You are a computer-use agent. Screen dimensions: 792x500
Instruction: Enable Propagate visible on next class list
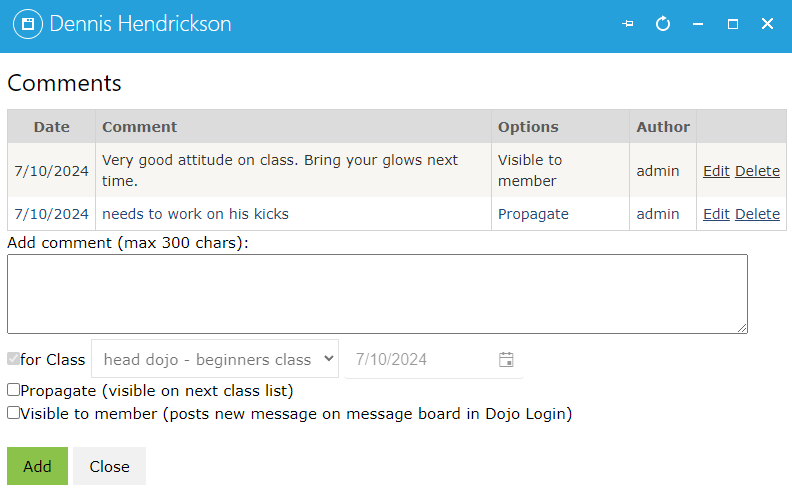click(14, 389)
